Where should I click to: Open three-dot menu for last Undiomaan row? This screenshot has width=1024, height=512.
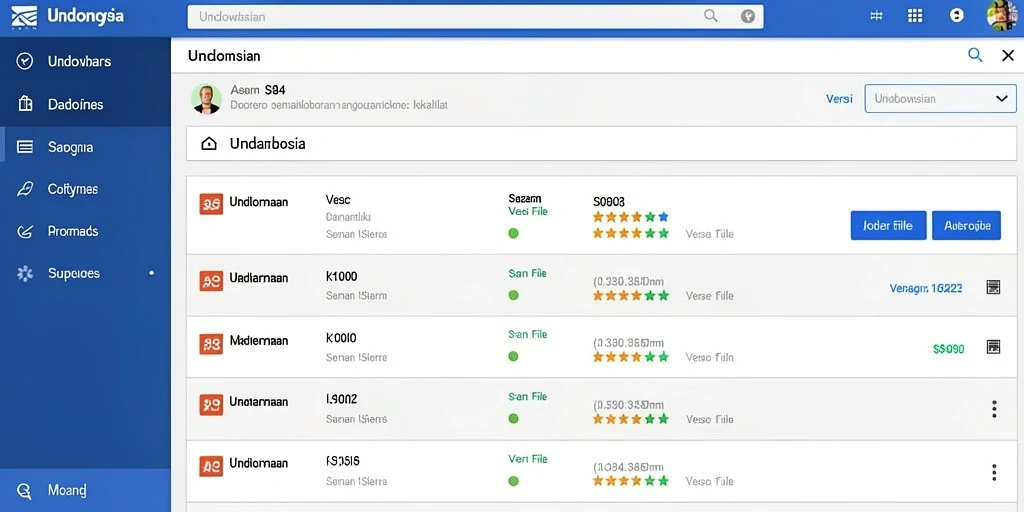click(x=994, y=472)
